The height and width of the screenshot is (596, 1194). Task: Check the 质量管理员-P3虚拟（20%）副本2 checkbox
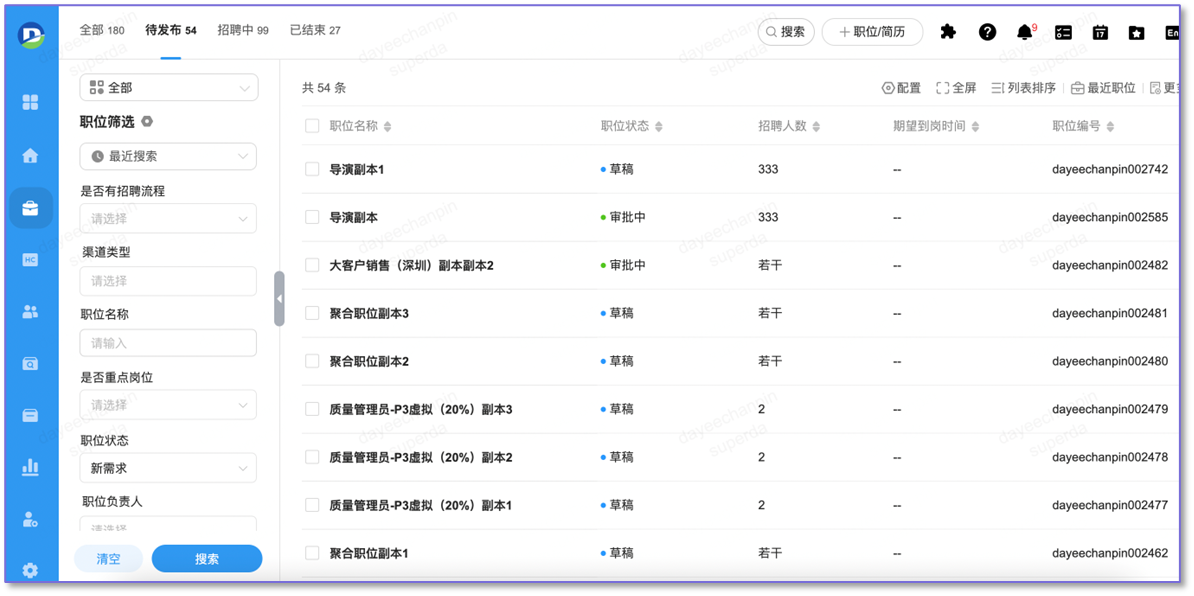(312, 457)
